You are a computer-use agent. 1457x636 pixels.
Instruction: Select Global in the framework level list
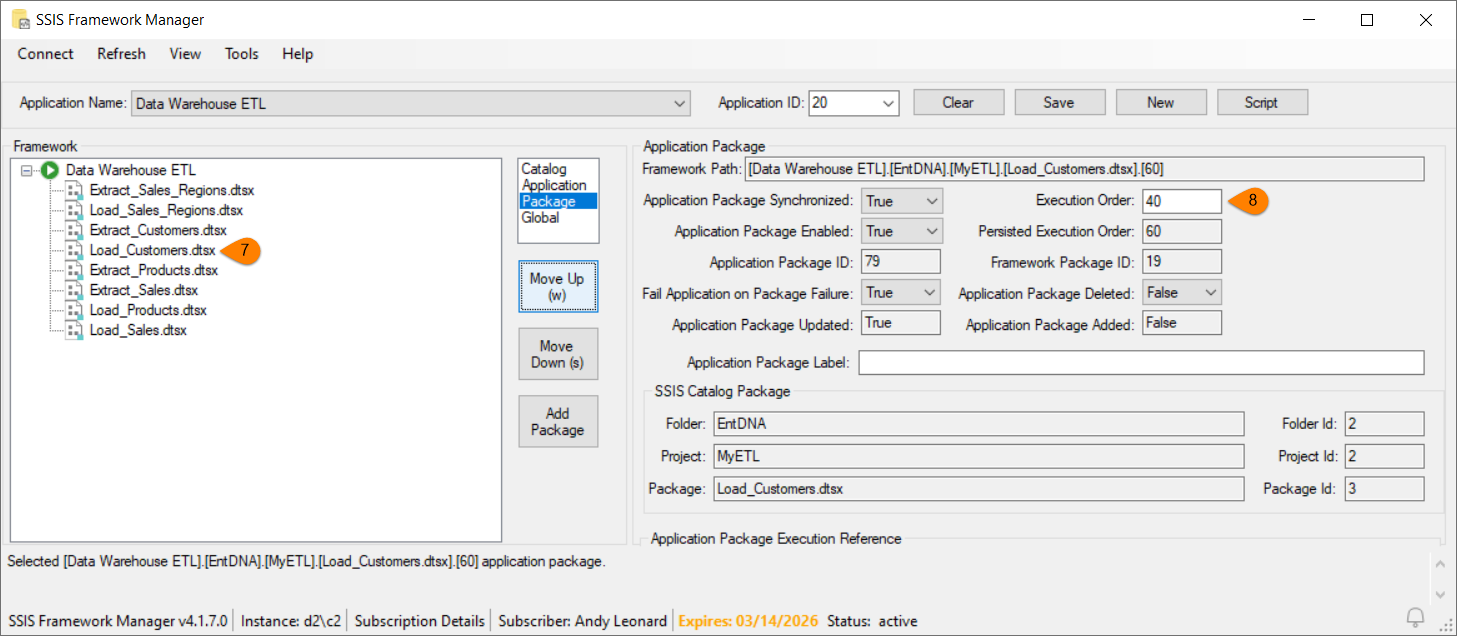click(541, 217)
